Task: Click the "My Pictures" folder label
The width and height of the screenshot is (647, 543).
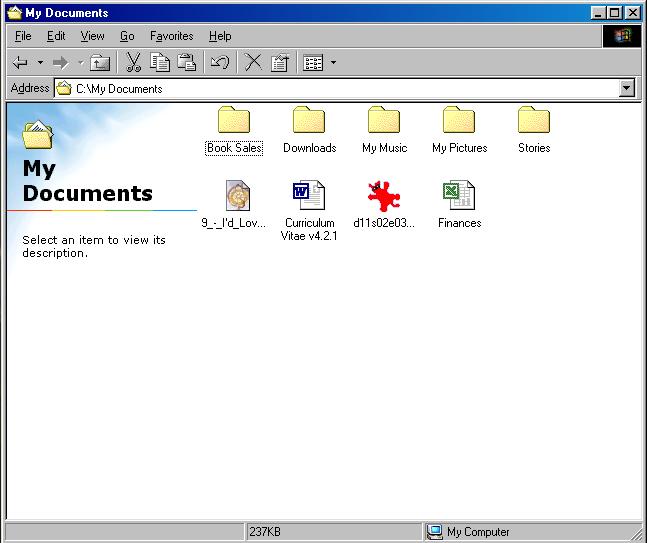Action: click(460, 148)
